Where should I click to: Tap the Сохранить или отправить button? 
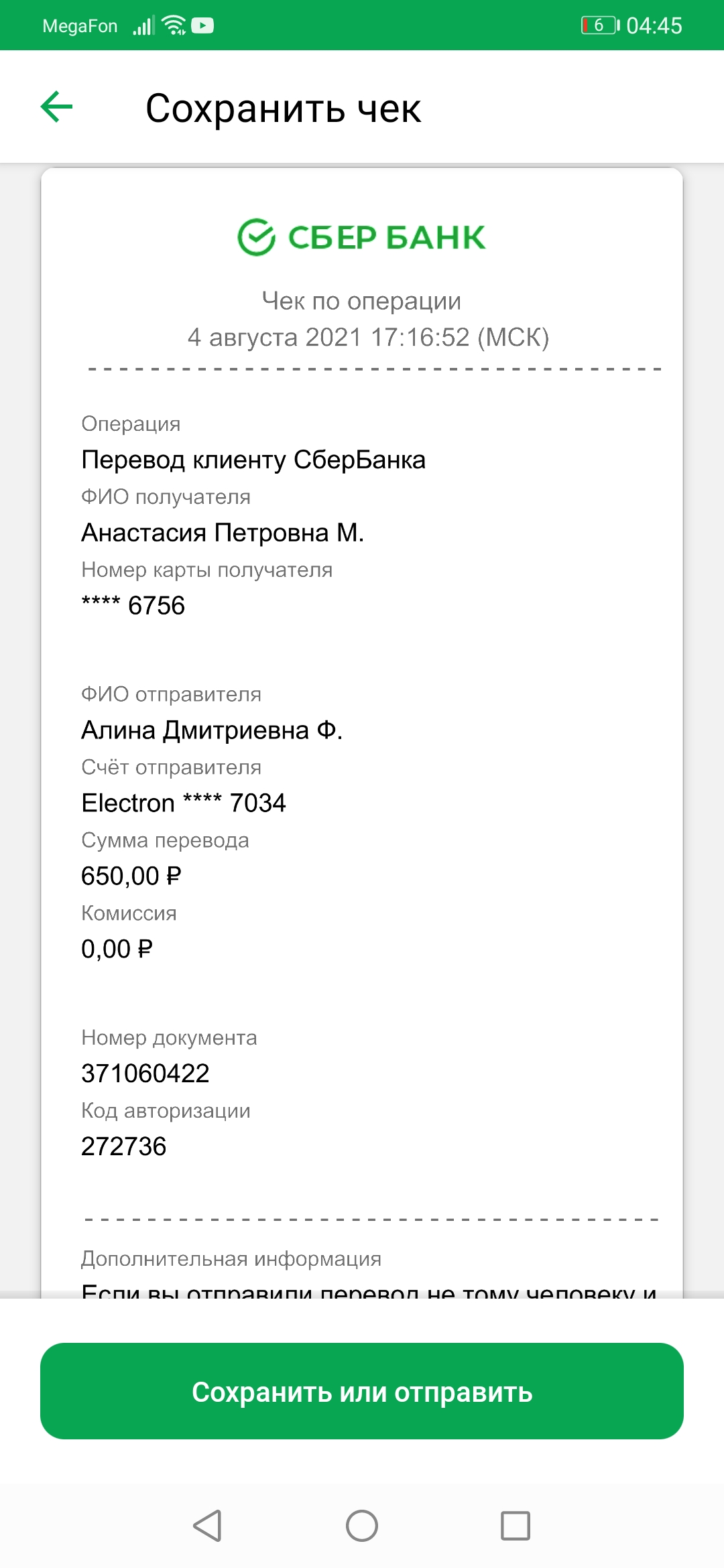[x=362, y=1391]
